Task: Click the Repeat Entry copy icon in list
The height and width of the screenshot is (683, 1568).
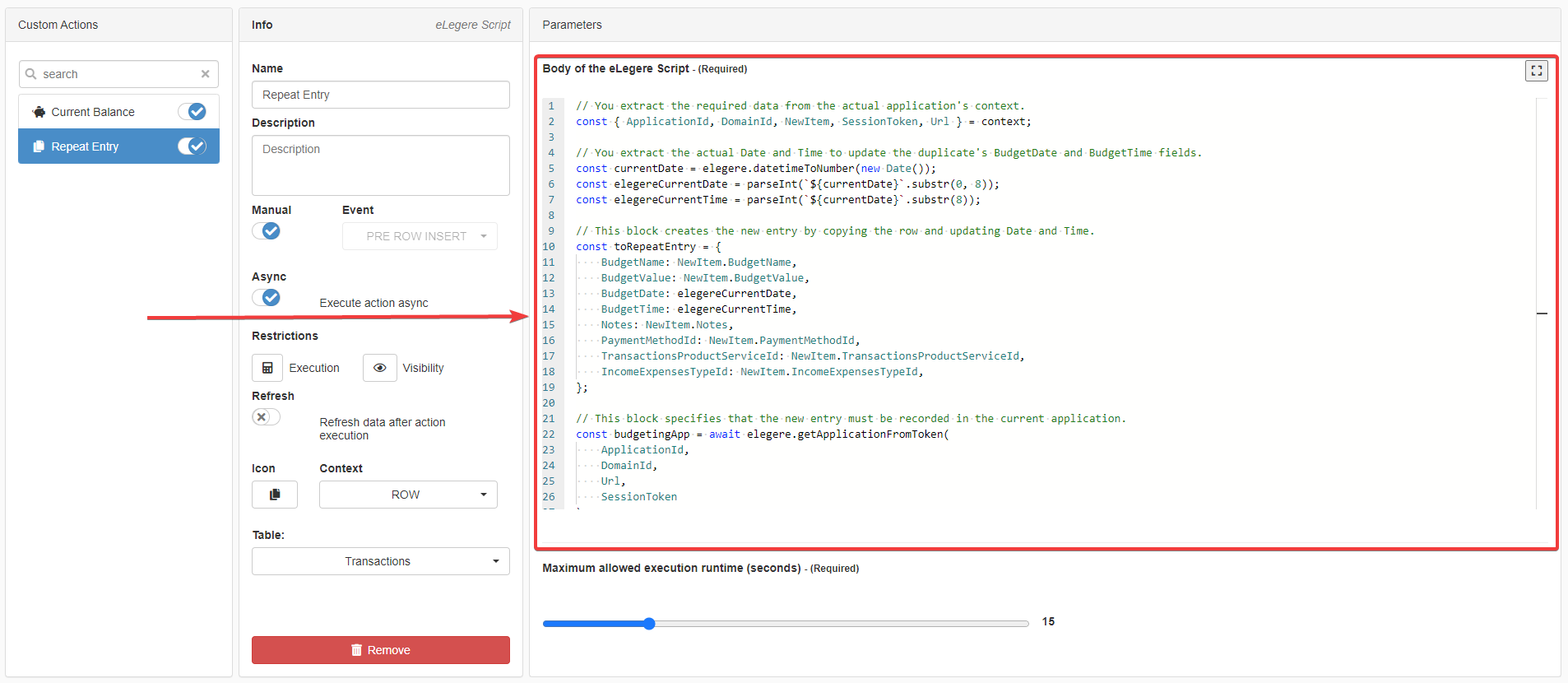Action: [x=39, y=146]
